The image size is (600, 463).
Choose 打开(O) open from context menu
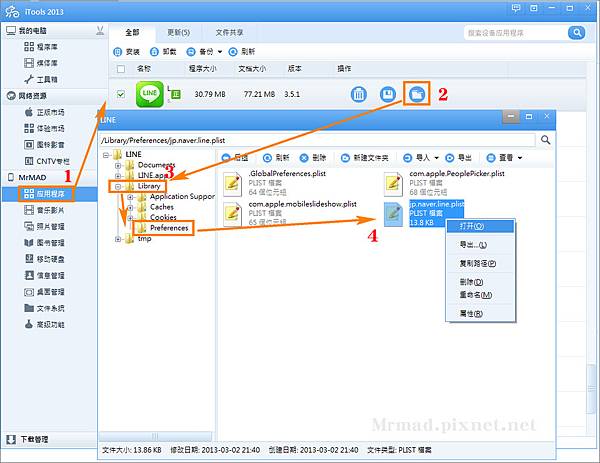tap(481, 226)
